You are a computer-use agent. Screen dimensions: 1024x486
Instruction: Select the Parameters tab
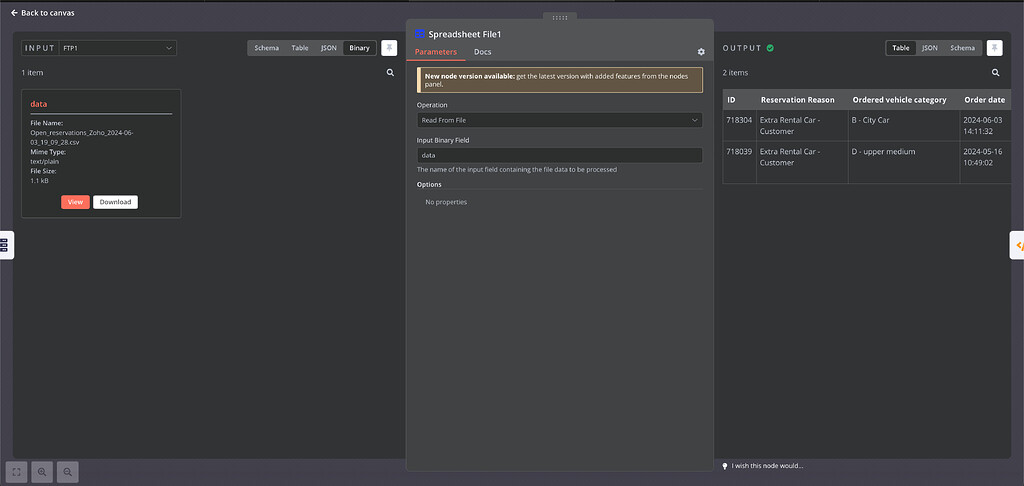click(435, 52)
